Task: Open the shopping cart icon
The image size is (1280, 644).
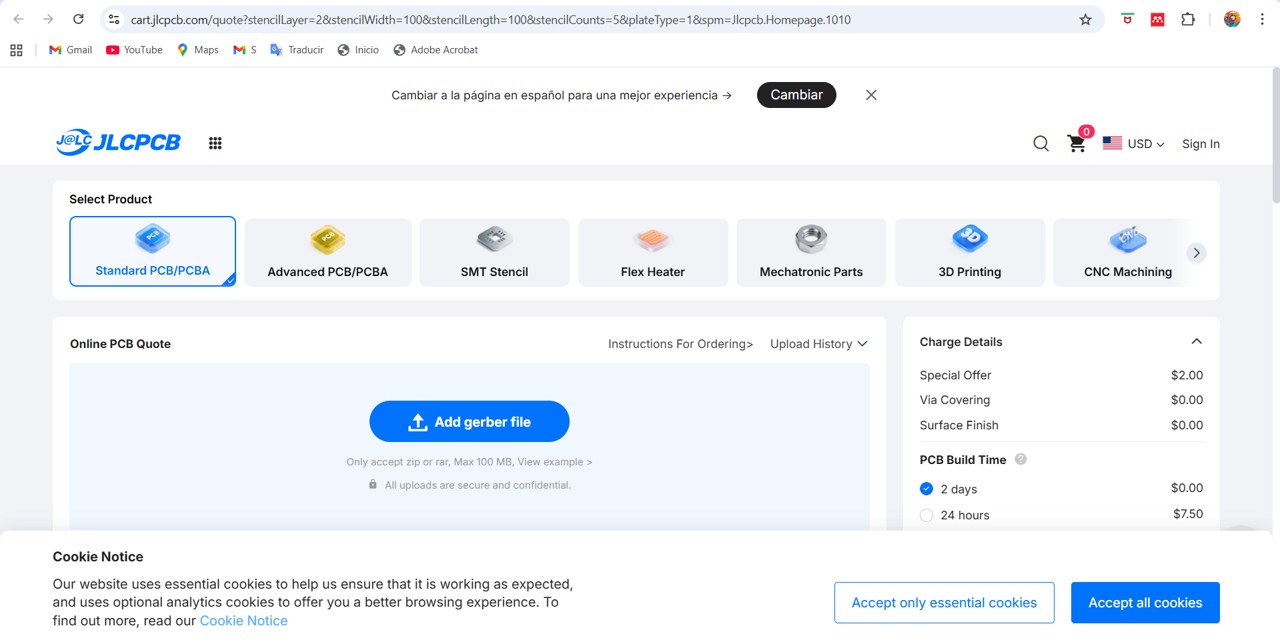Action: pyautogui.click(x=1076, y=144)
